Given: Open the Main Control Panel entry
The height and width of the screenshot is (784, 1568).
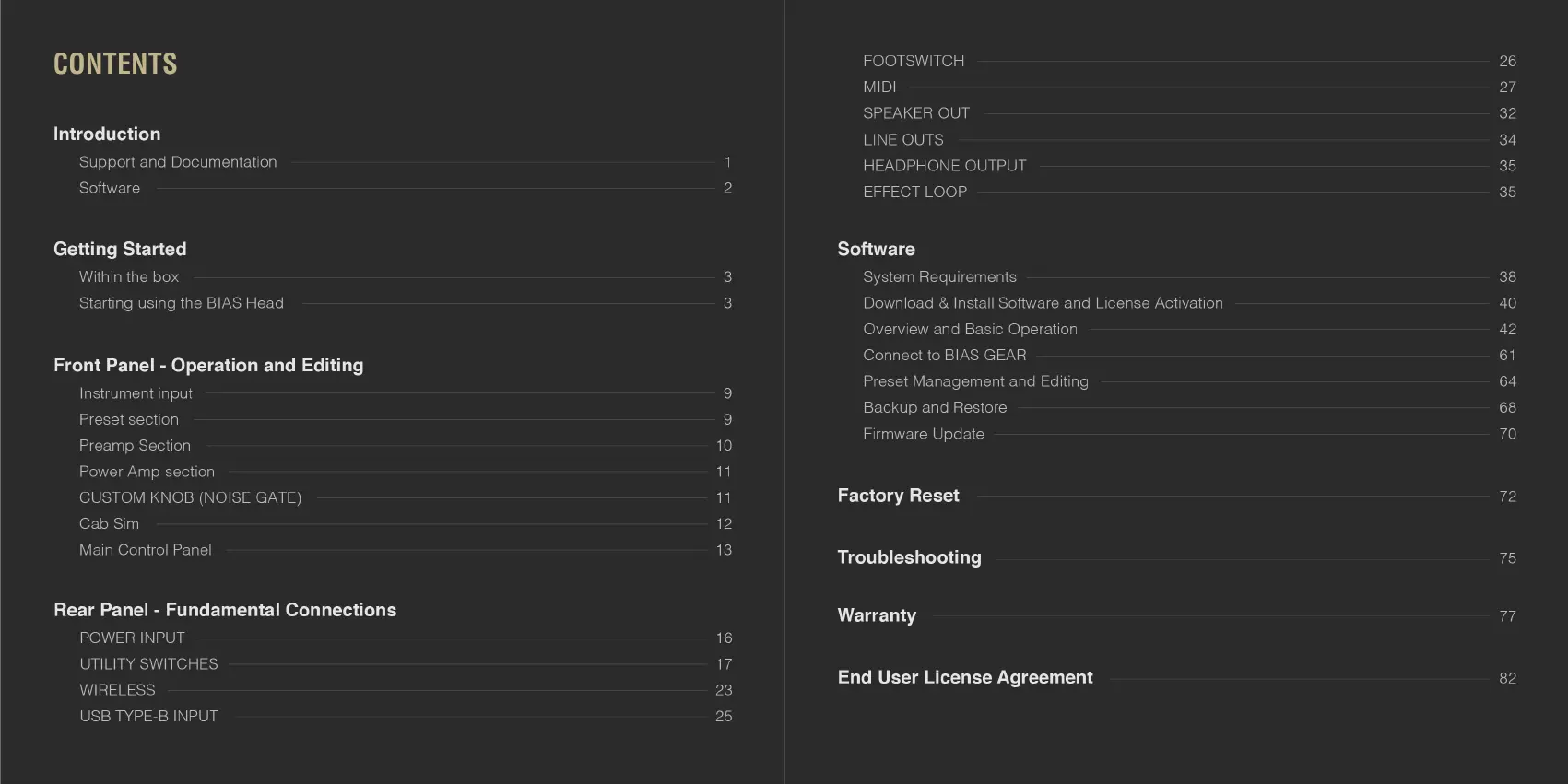Looking at the screenshot, I should point(146,550).
